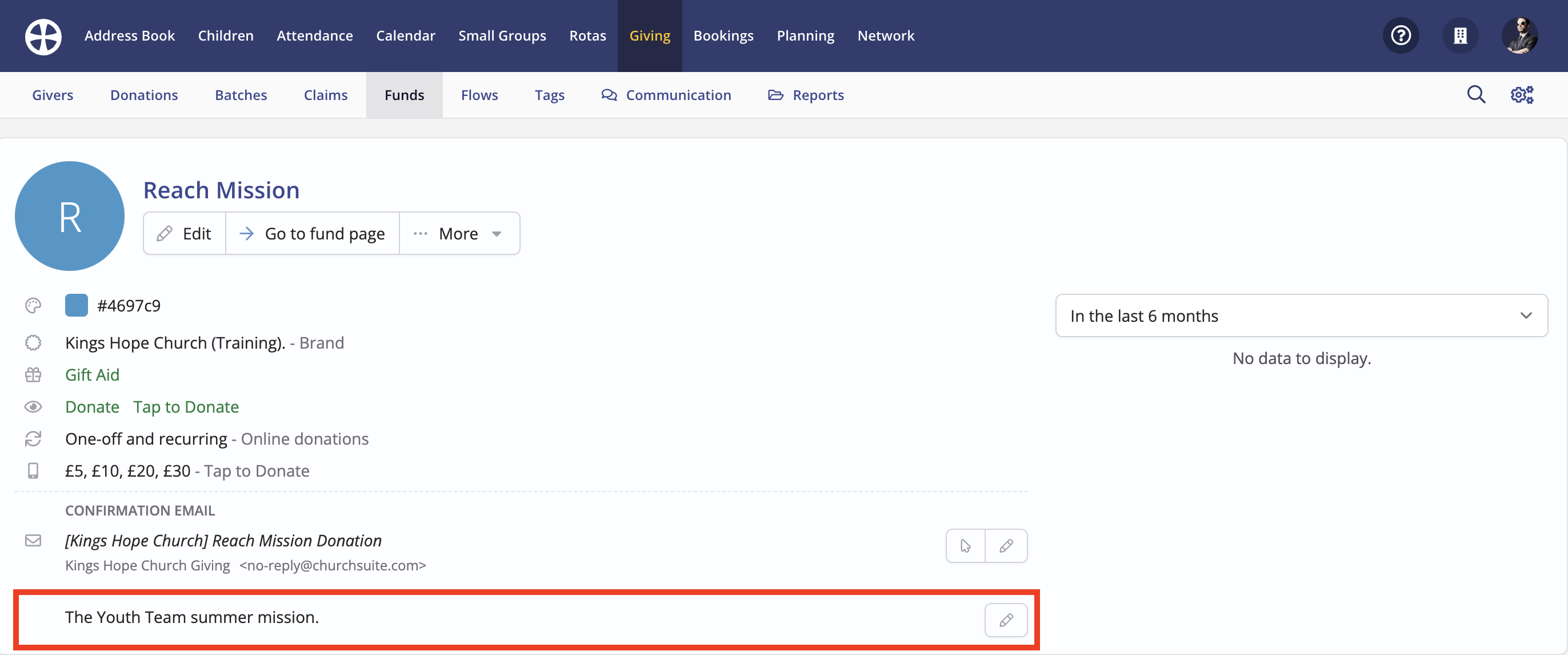The height and width of the screenshot is (655, 1568).
Task: Open the Network module
Action: (886, 36)
